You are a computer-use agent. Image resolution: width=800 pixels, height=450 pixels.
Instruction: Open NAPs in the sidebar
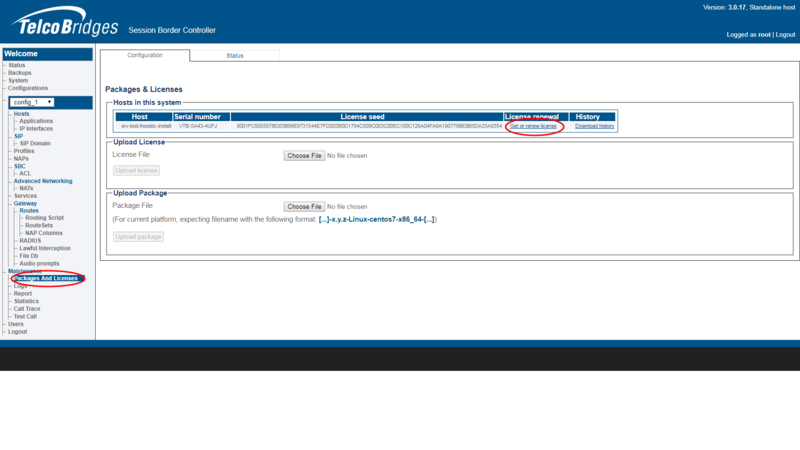tap(21, 159)
